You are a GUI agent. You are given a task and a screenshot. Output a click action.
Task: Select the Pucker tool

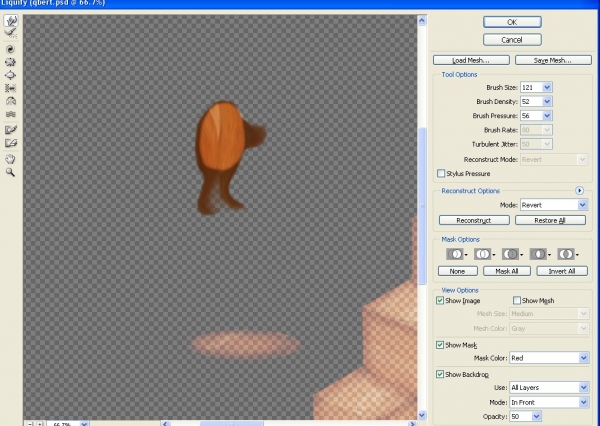tap(11, 62)
